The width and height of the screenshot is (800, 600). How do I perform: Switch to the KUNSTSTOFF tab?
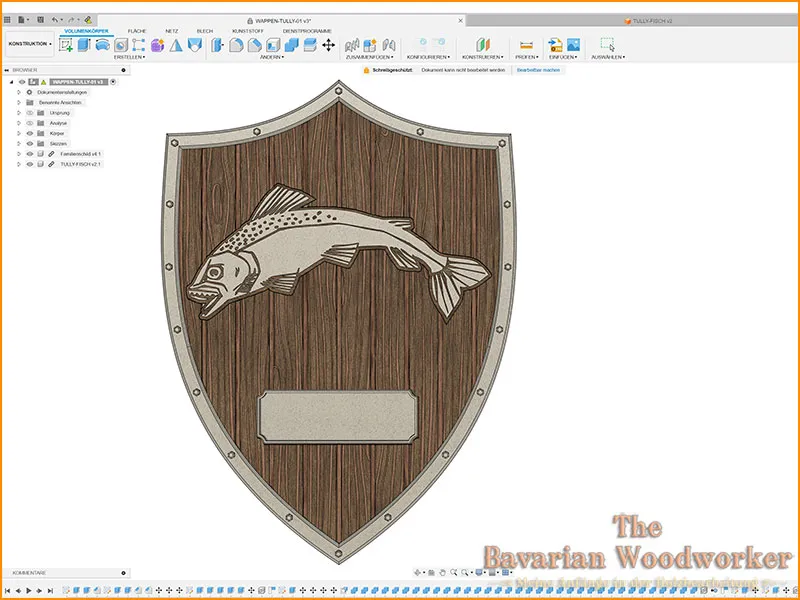[x=248, y=31]
